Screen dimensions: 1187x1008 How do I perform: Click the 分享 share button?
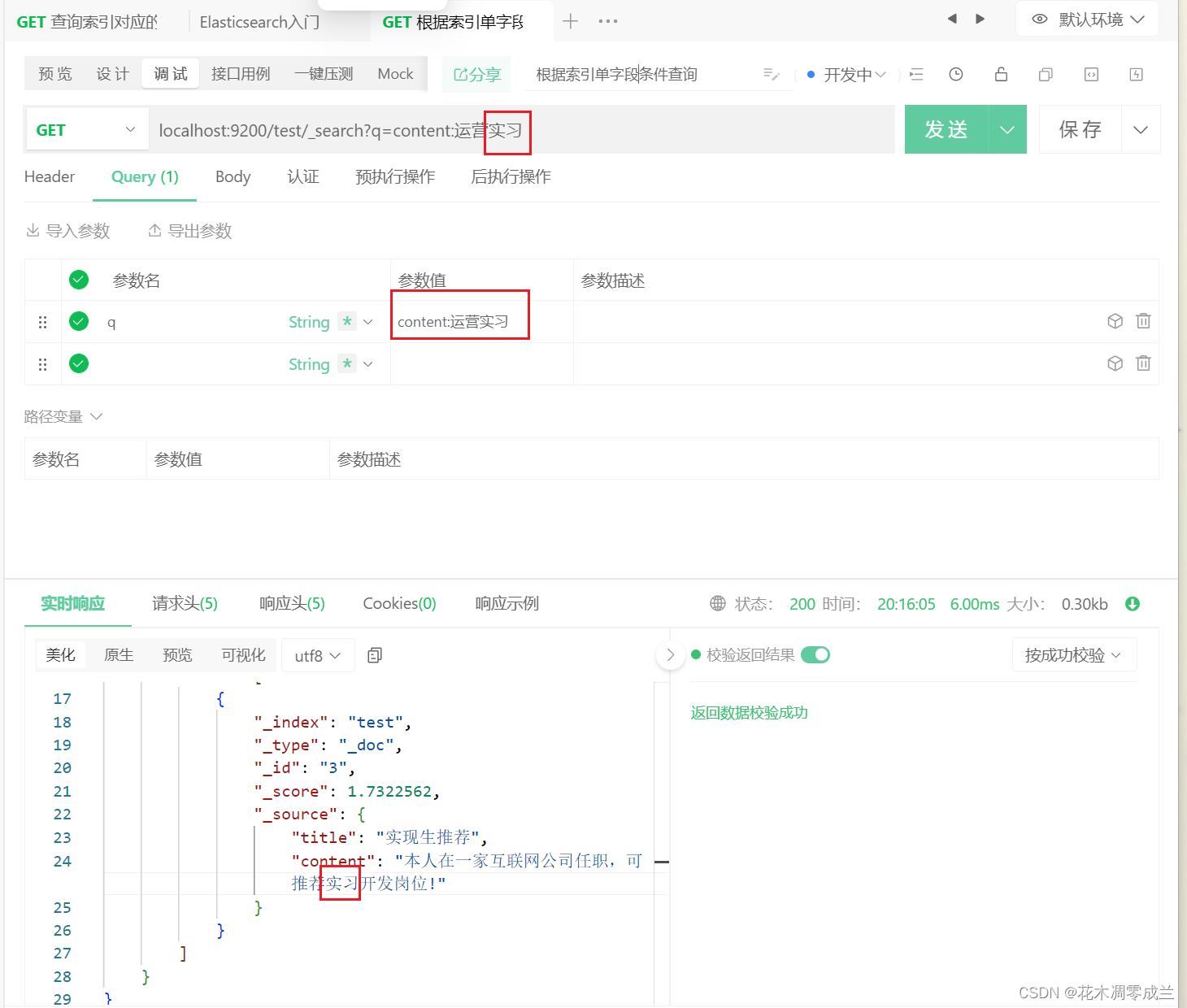[477, 75]
